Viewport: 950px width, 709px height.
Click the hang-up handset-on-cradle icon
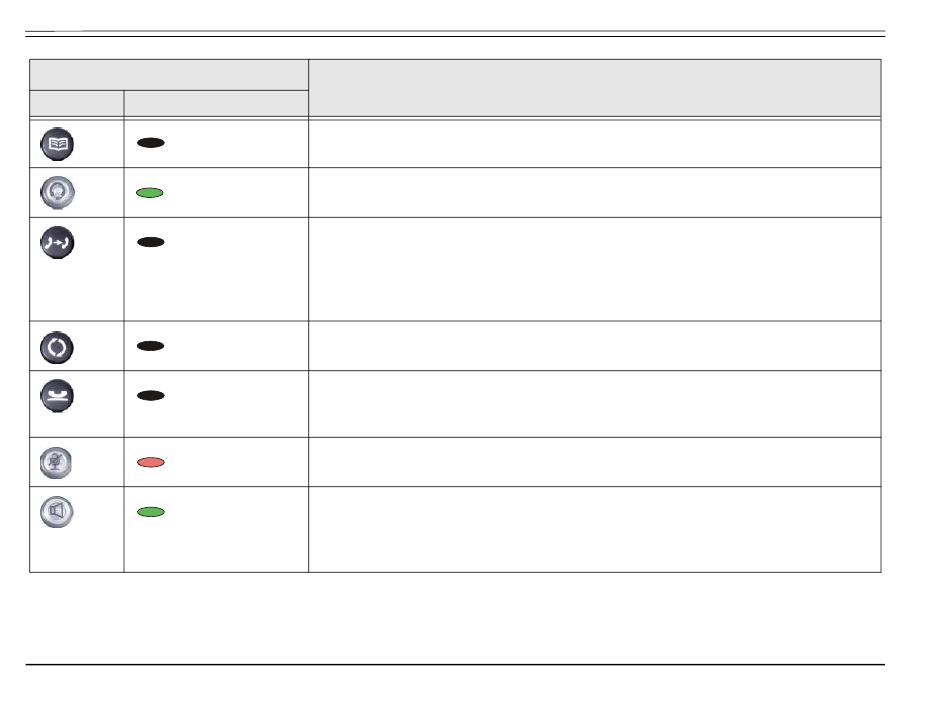(57, 396)
